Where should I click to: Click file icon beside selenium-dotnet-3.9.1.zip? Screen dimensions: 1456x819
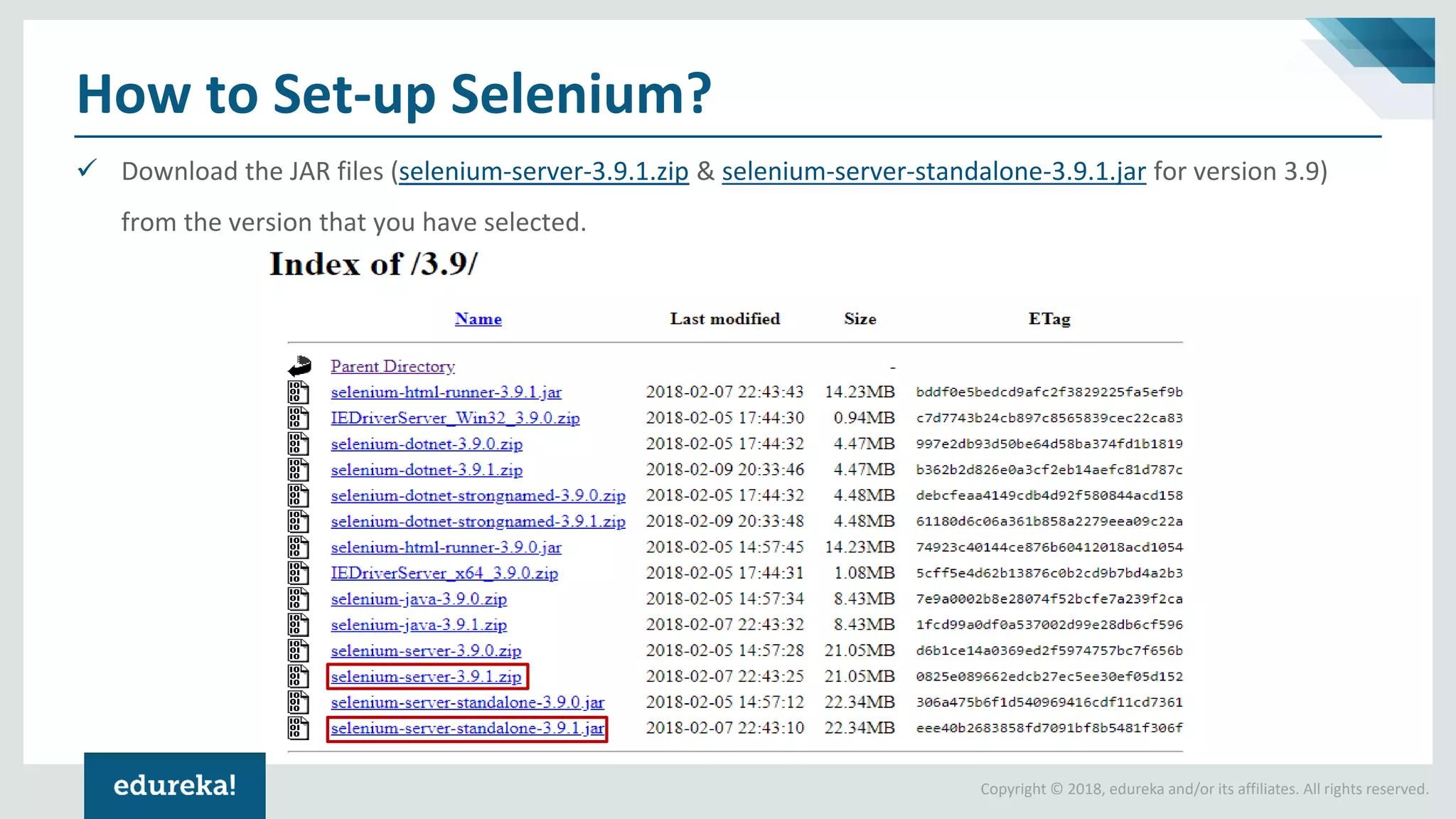coord(299,470)
